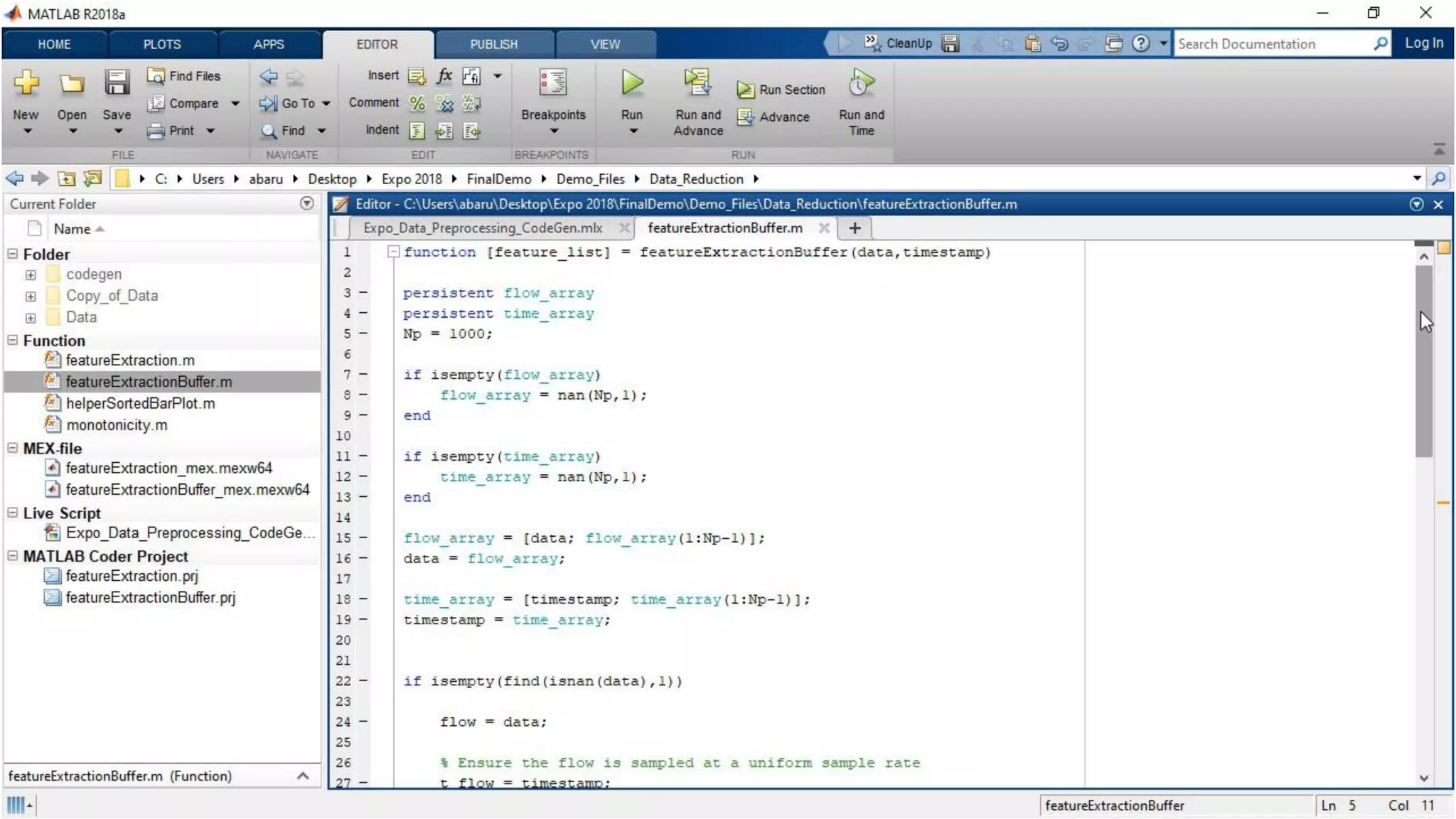
Task: Click the Run and Time icon
Action: (x=861, y=82)
